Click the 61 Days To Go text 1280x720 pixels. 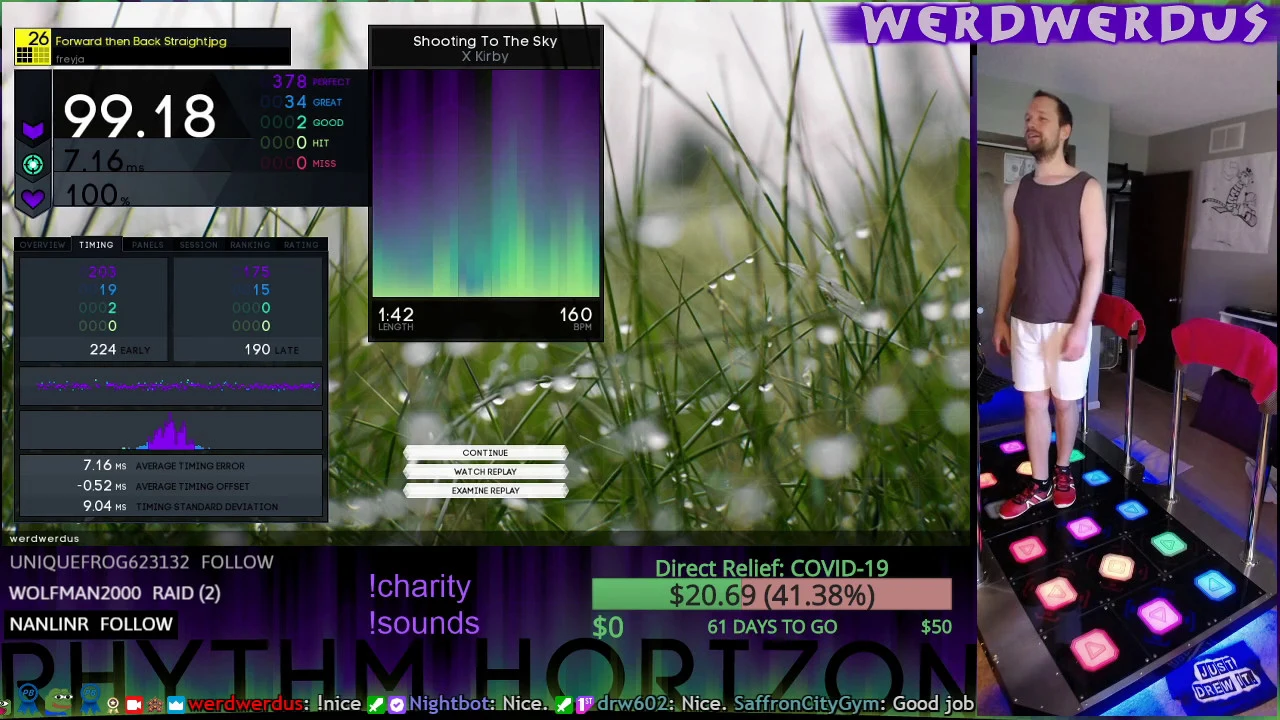(x=772, y=627)
